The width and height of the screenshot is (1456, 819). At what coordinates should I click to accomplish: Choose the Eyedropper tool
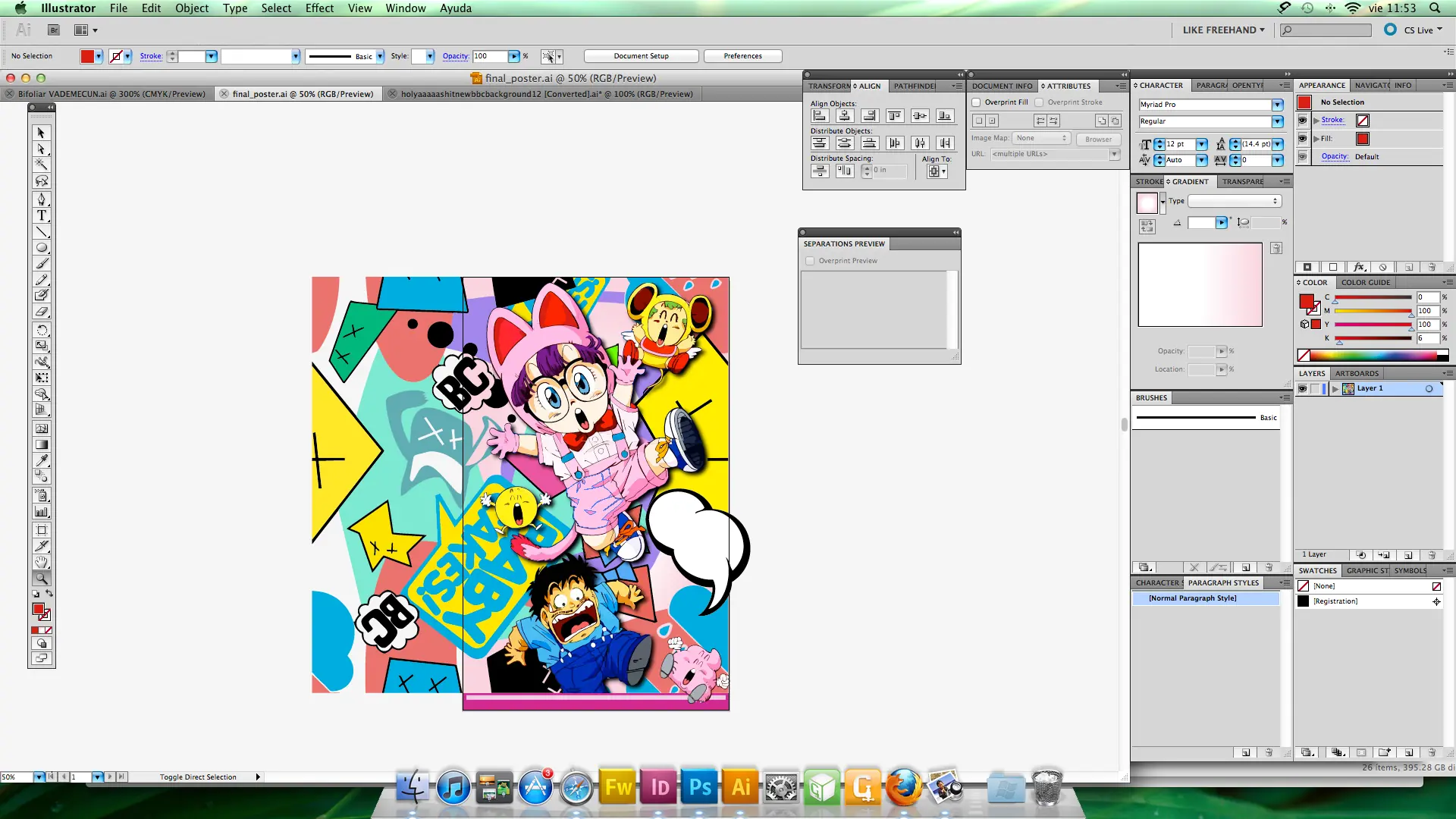(41, 460)
